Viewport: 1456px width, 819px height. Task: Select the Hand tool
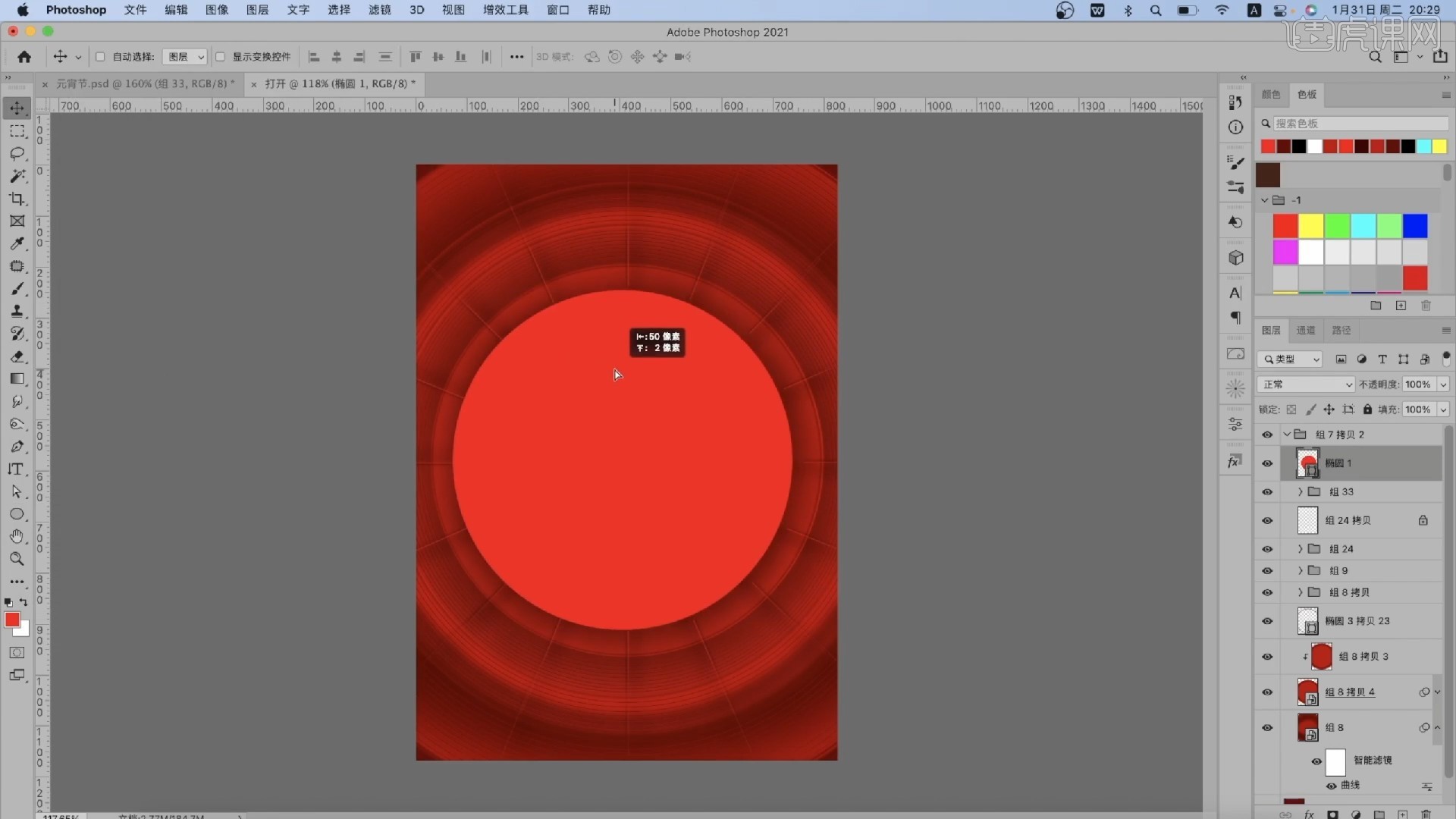click(17, 536)
